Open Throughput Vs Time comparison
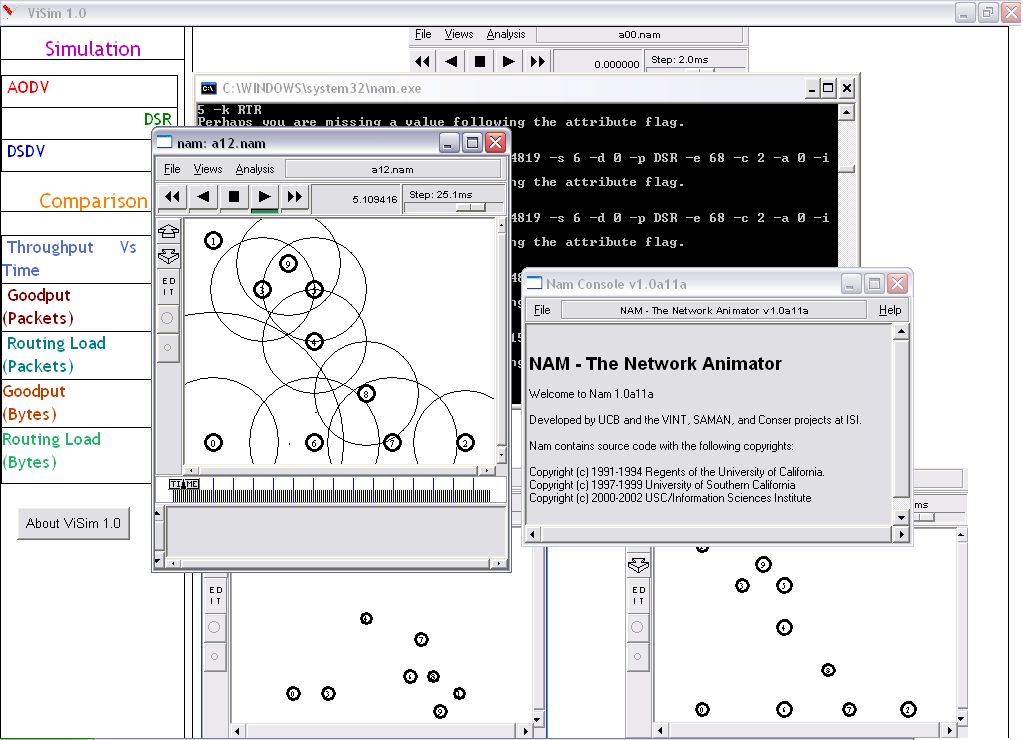The width and height of the screenshot is (1023, 740). point(77,259)
